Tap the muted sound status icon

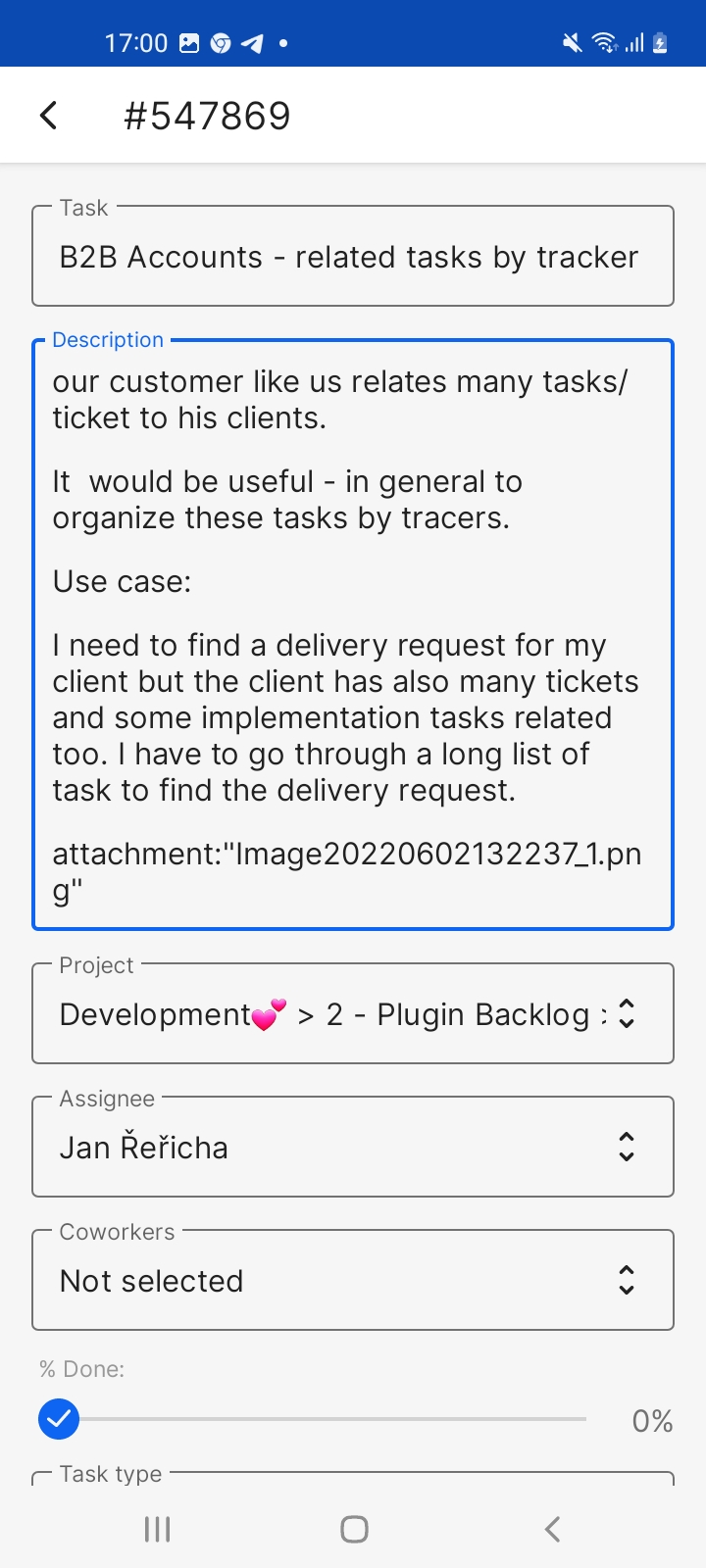point(573,43)
